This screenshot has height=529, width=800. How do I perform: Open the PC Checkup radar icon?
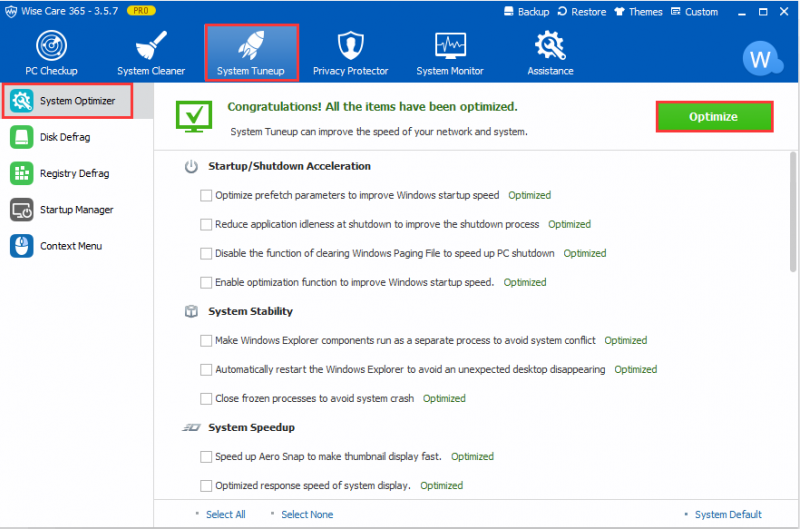52,45
